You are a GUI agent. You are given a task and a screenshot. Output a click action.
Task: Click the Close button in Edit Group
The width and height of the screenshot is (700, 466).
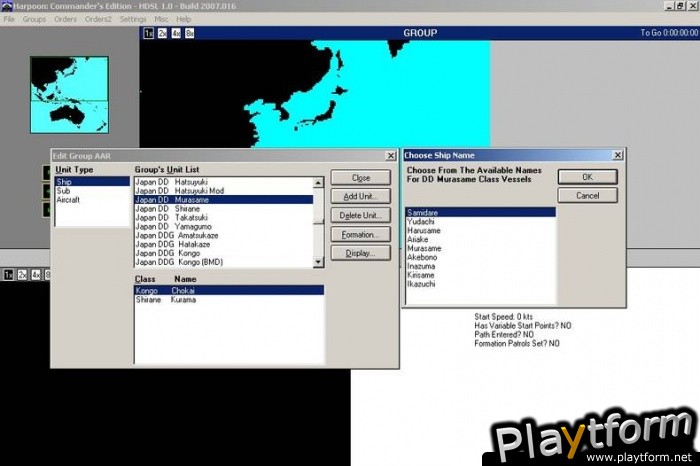[361, 178]
